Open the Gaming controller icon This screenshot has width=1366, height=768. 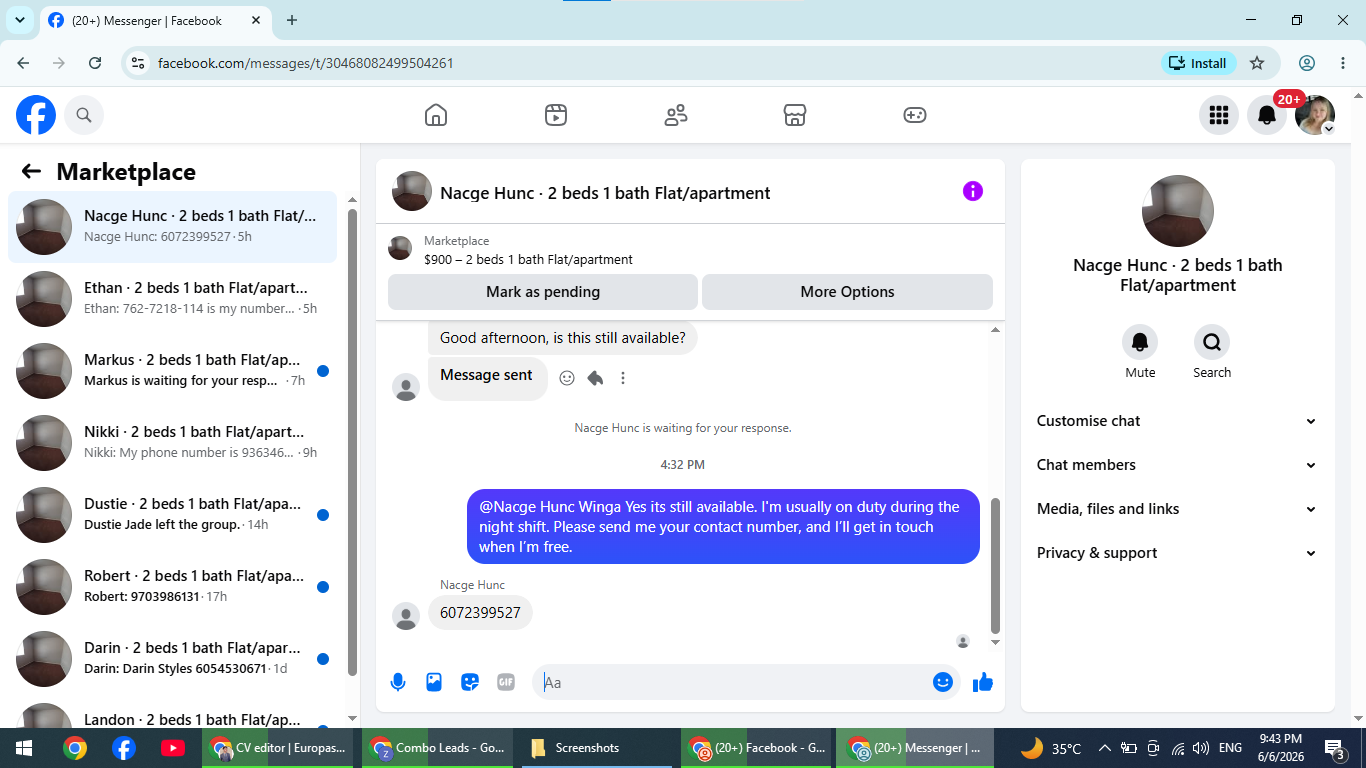[915, 115]
